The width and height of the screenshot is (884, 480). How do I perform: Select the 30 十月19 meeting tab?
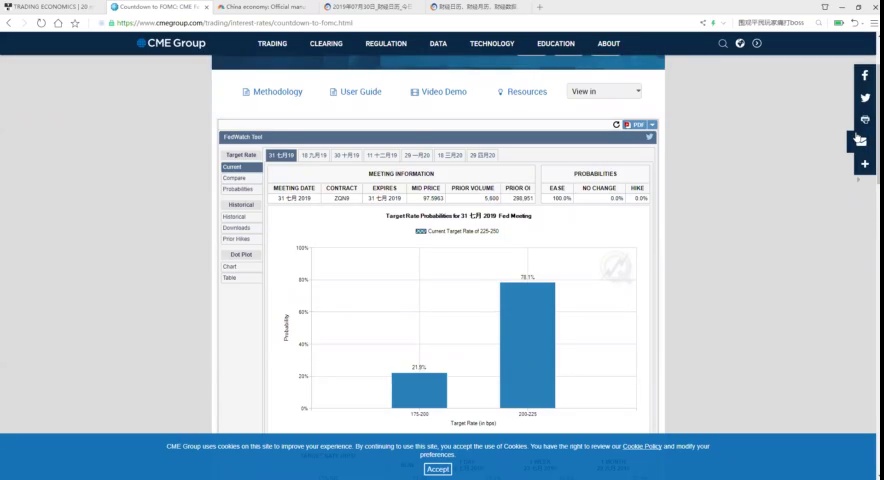point(346,155)
